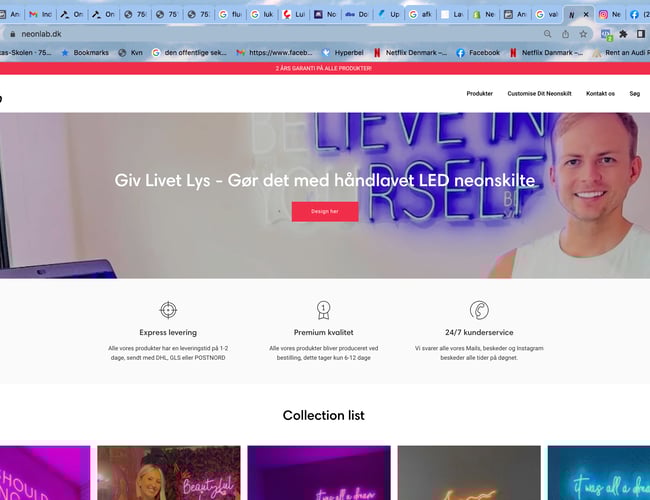Viewport: 650px width, 500px height.
Task: Select the 'Collection list' heading
Action: pos(323,415)
